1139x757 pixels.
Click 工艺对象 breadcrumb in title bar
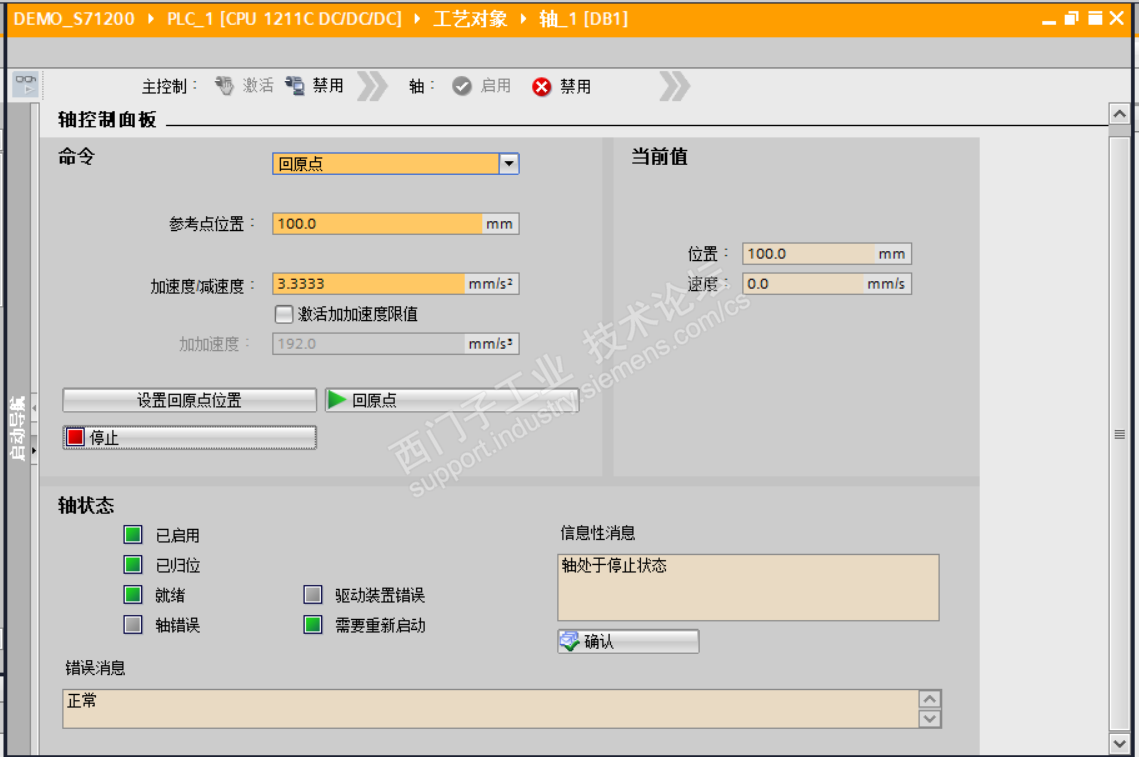pyautogui.click(x=470, y=19)
